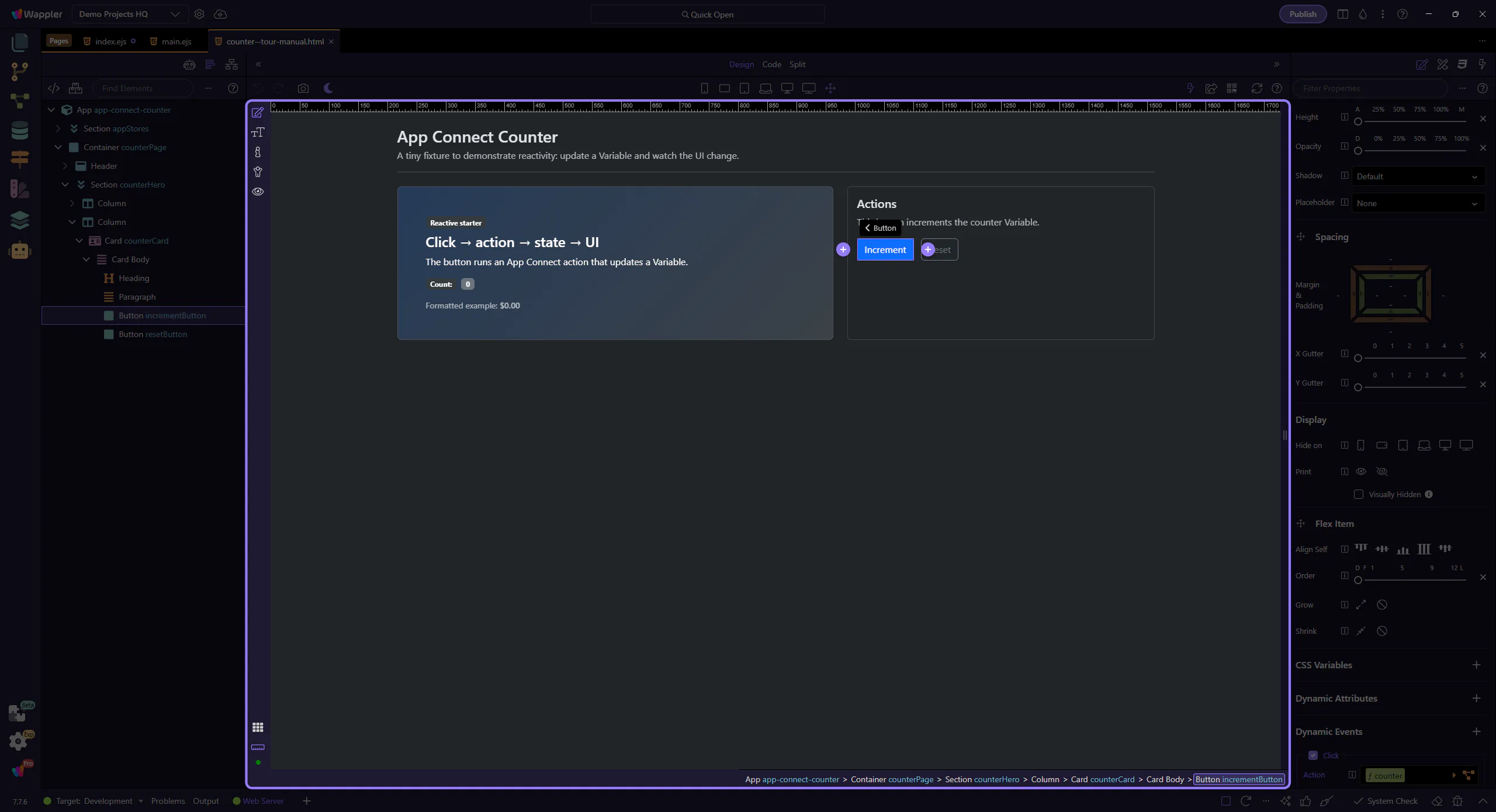Click the Publish button
This screenshot has width=1496, height=812.
pyautogui.click(x=1303, y=14)
